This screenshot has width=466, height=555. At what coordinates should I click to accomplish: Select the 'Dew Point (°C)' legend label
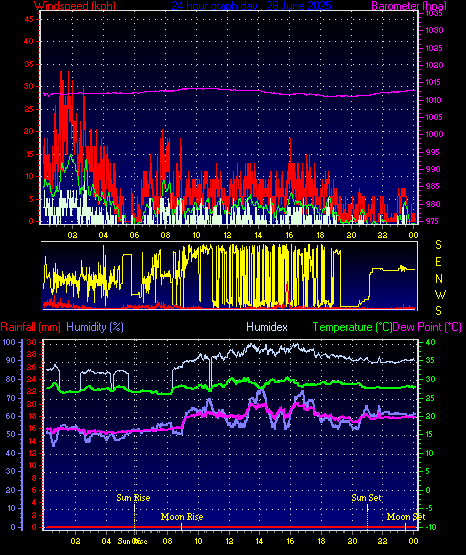(427, 327)
